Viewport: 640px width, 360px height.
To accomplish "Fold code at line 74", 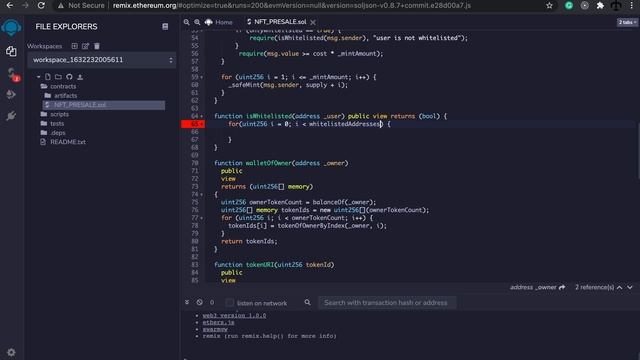I will (x=202, y=194).
